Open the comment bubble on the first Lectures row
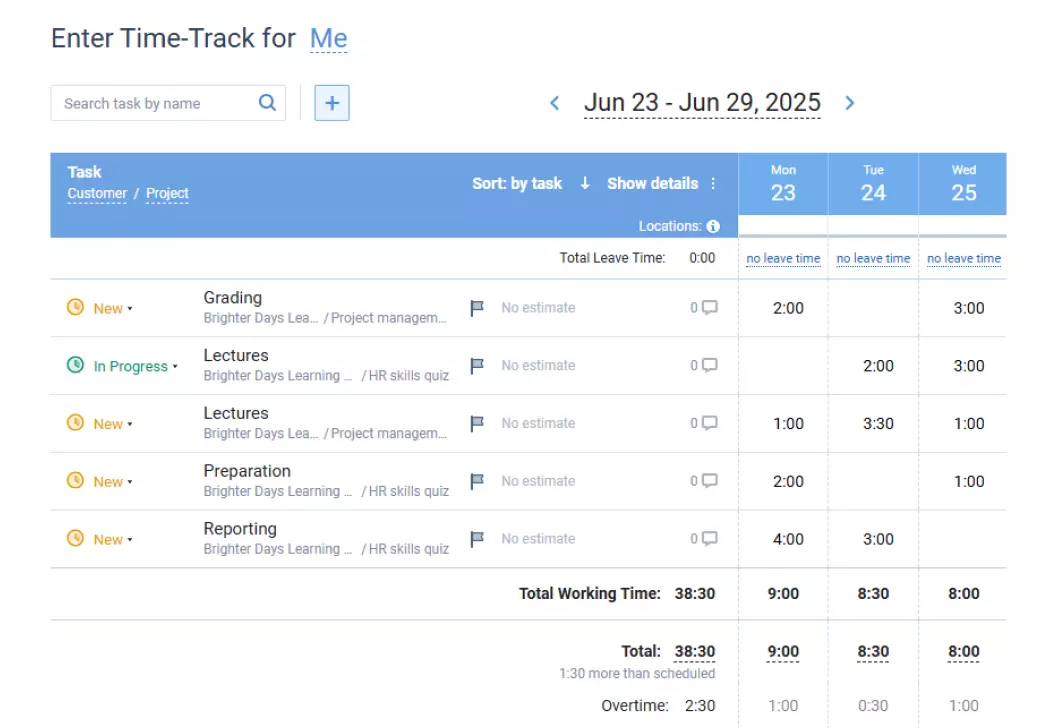Screen dimensions: 1043x728 click(705, 365)
